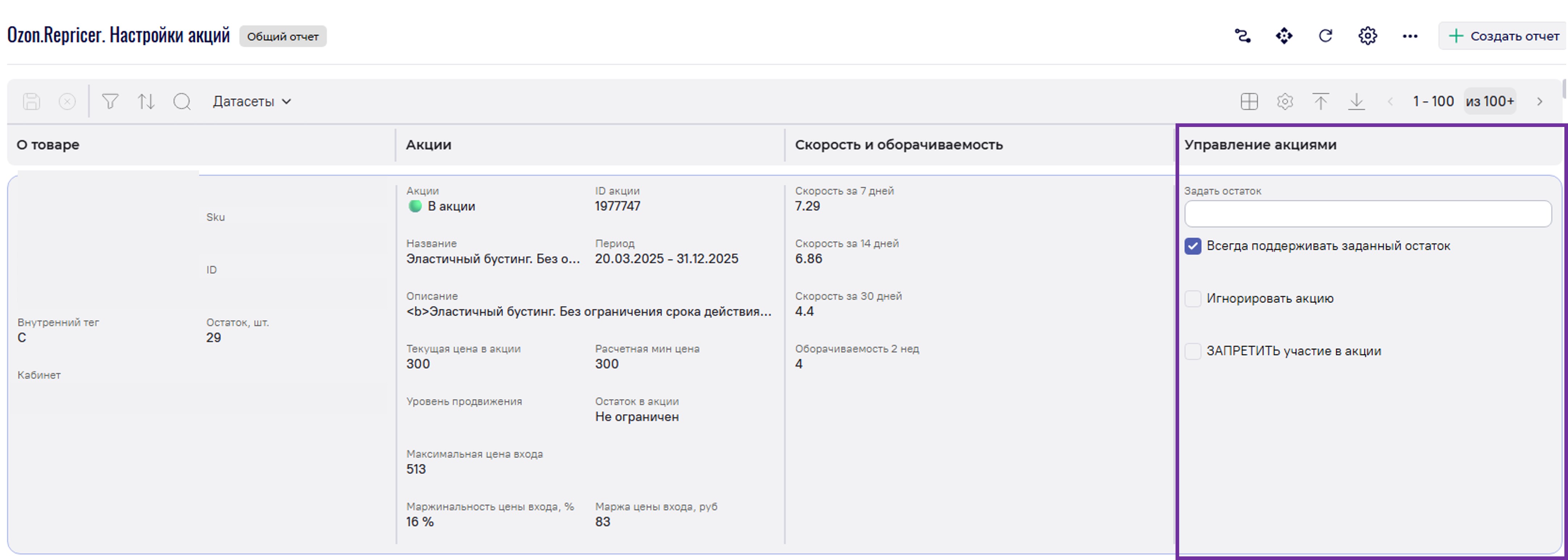Click the download arrow icon
Screen dimensions: 1568x560
tap(1356, 101)
